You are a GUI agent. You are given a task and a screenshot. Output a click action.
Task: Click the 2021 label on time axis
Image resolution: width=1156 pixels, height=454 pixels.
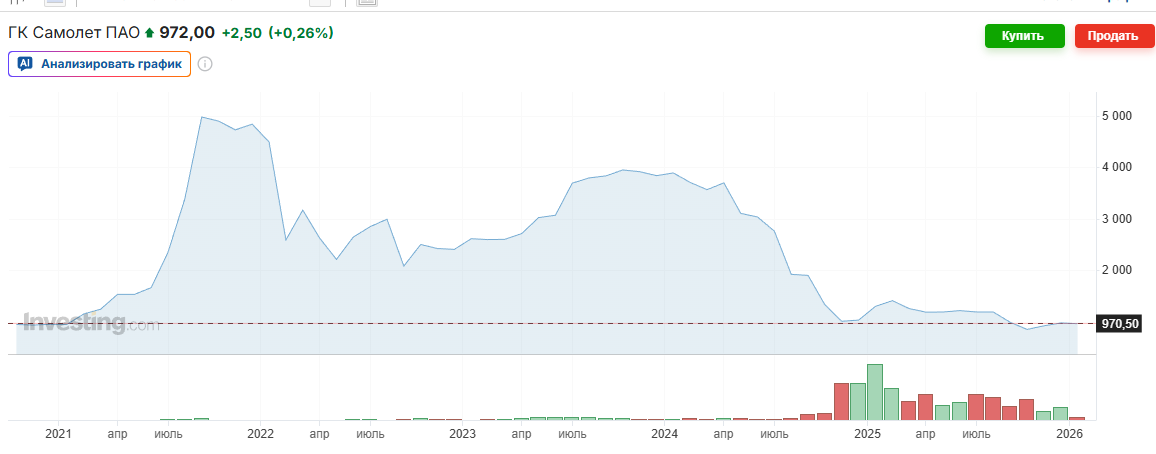(58, 435)
